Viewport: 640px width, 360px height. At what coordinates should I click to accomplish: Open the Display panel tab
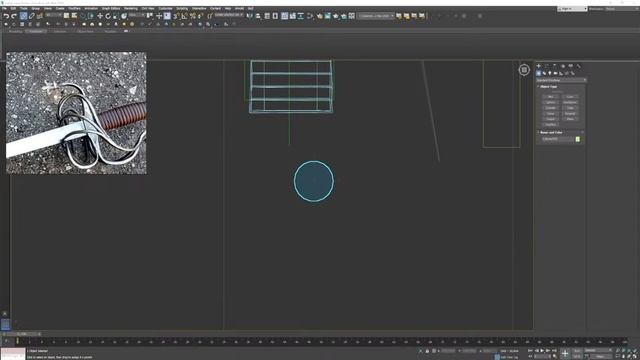[571, 66]
